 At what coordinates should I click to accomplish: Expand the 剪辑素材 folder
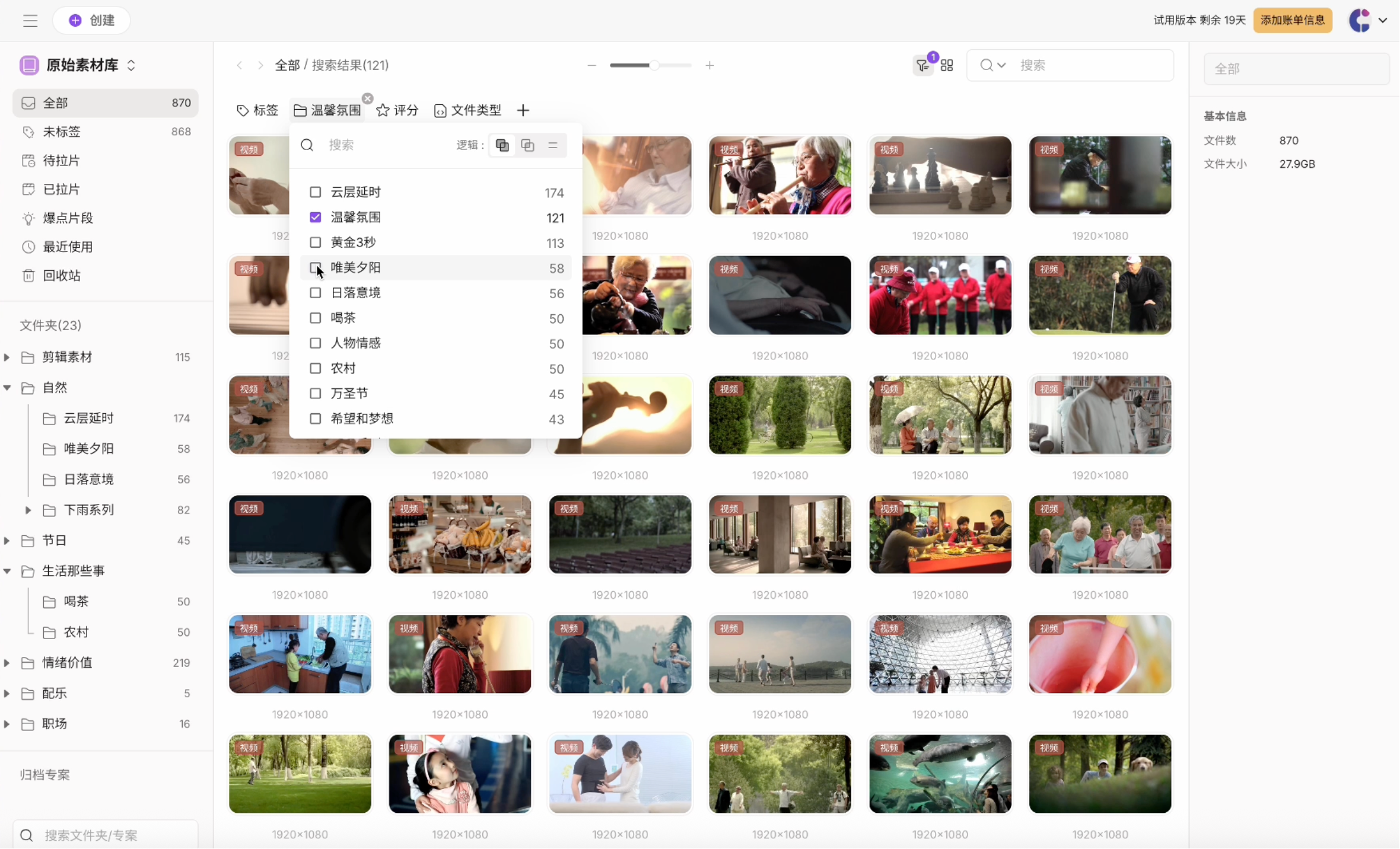pos(7,357)
